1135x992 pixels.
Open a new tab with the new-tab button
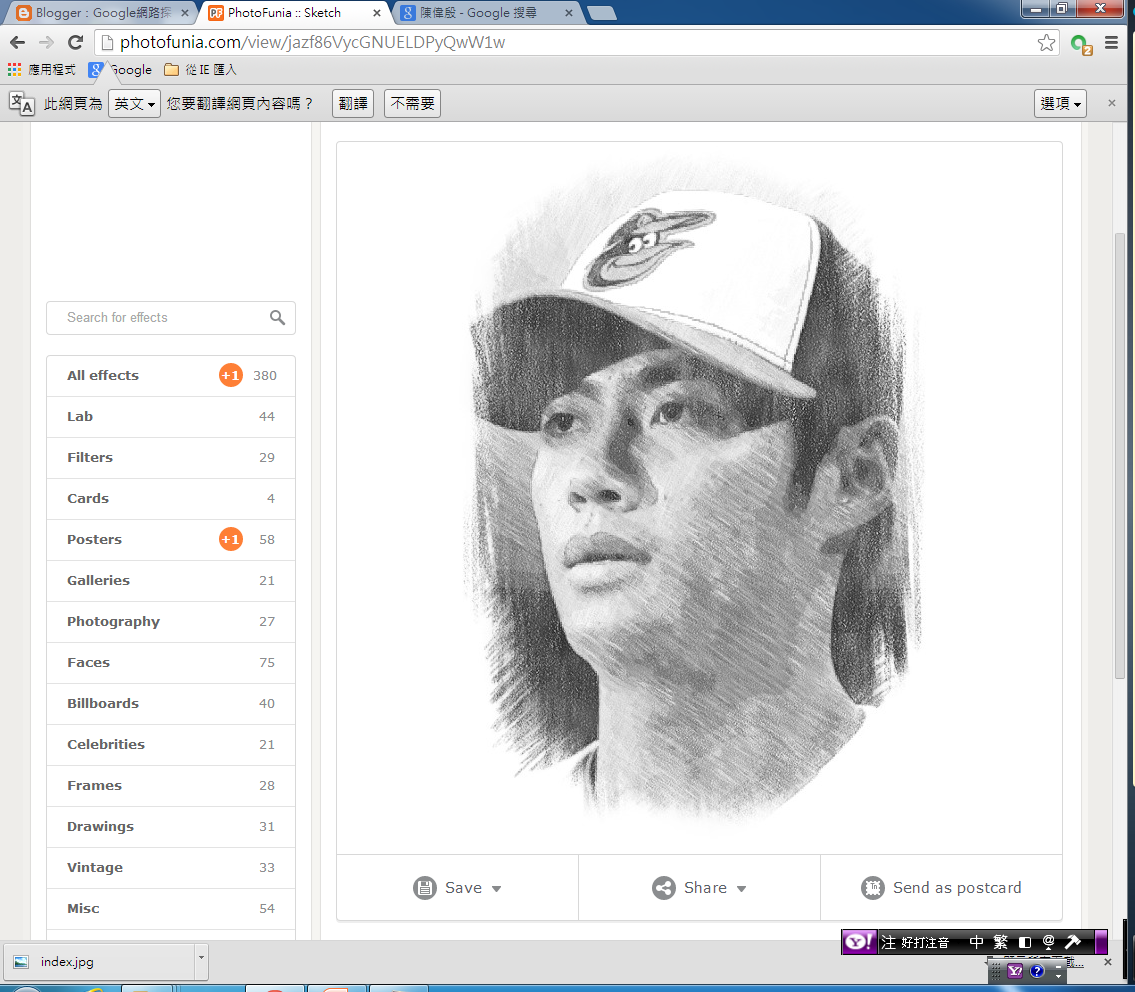pos(602,13)
